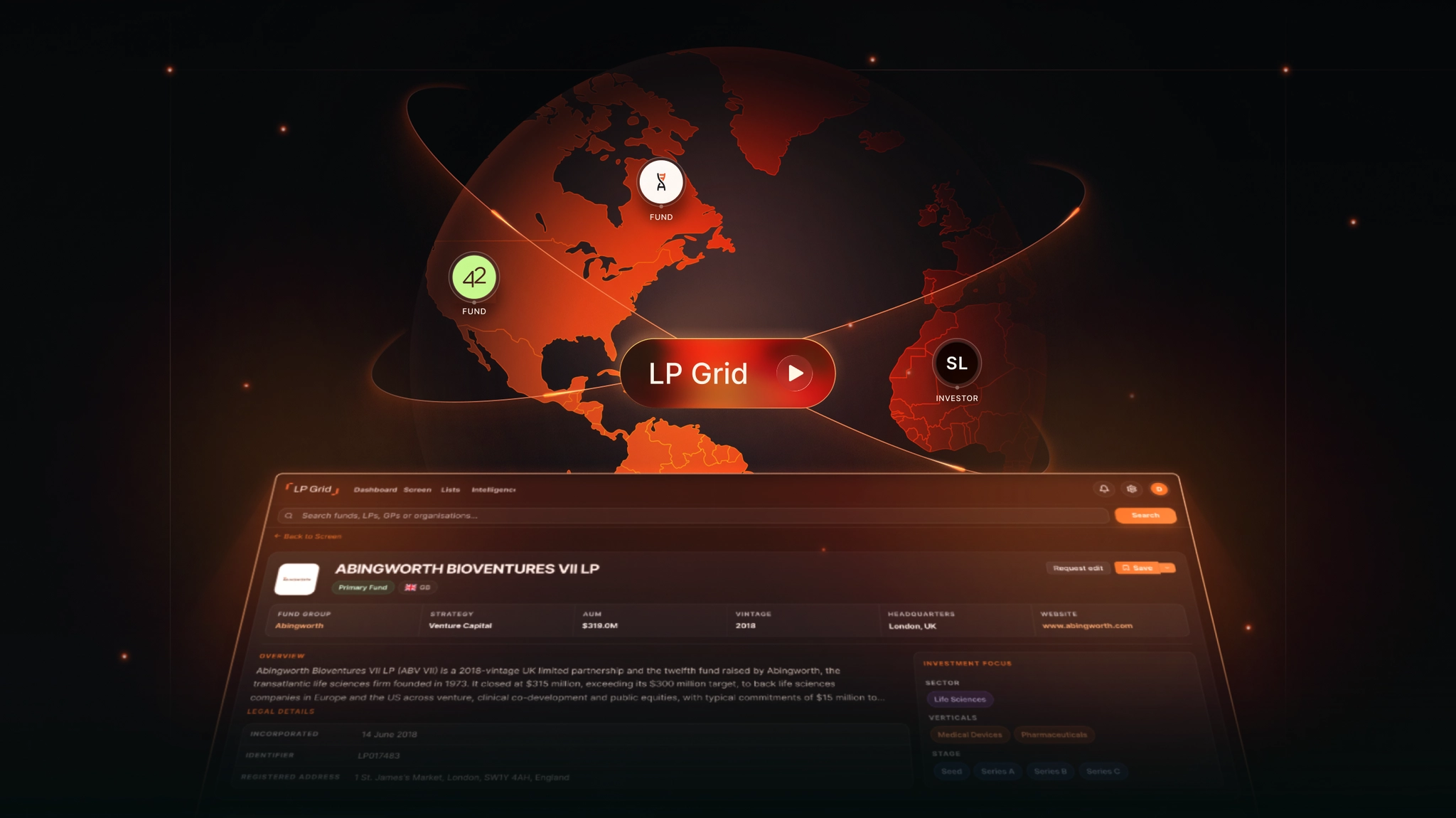
Task: Click the Legal Details section heading
Action: point(280,711)
